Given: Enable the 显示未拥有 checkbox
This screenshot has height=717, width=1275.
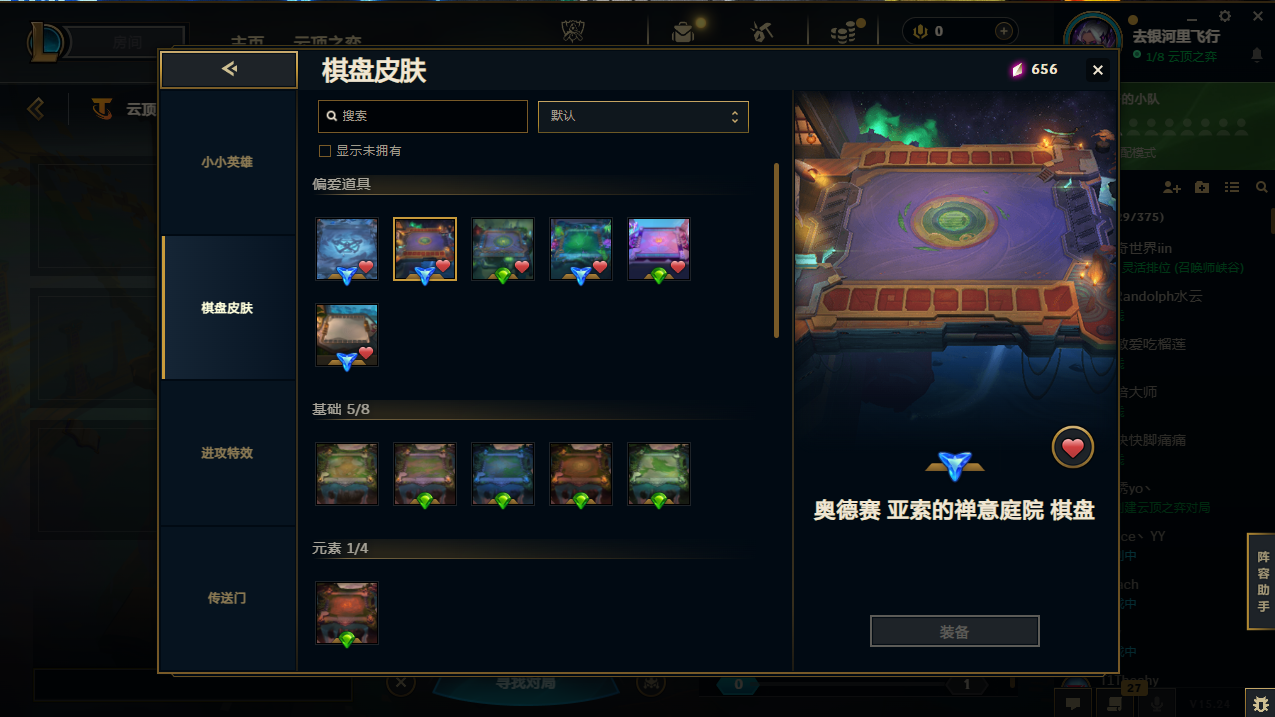Looking at the screenshot, I should coord(324,151).
